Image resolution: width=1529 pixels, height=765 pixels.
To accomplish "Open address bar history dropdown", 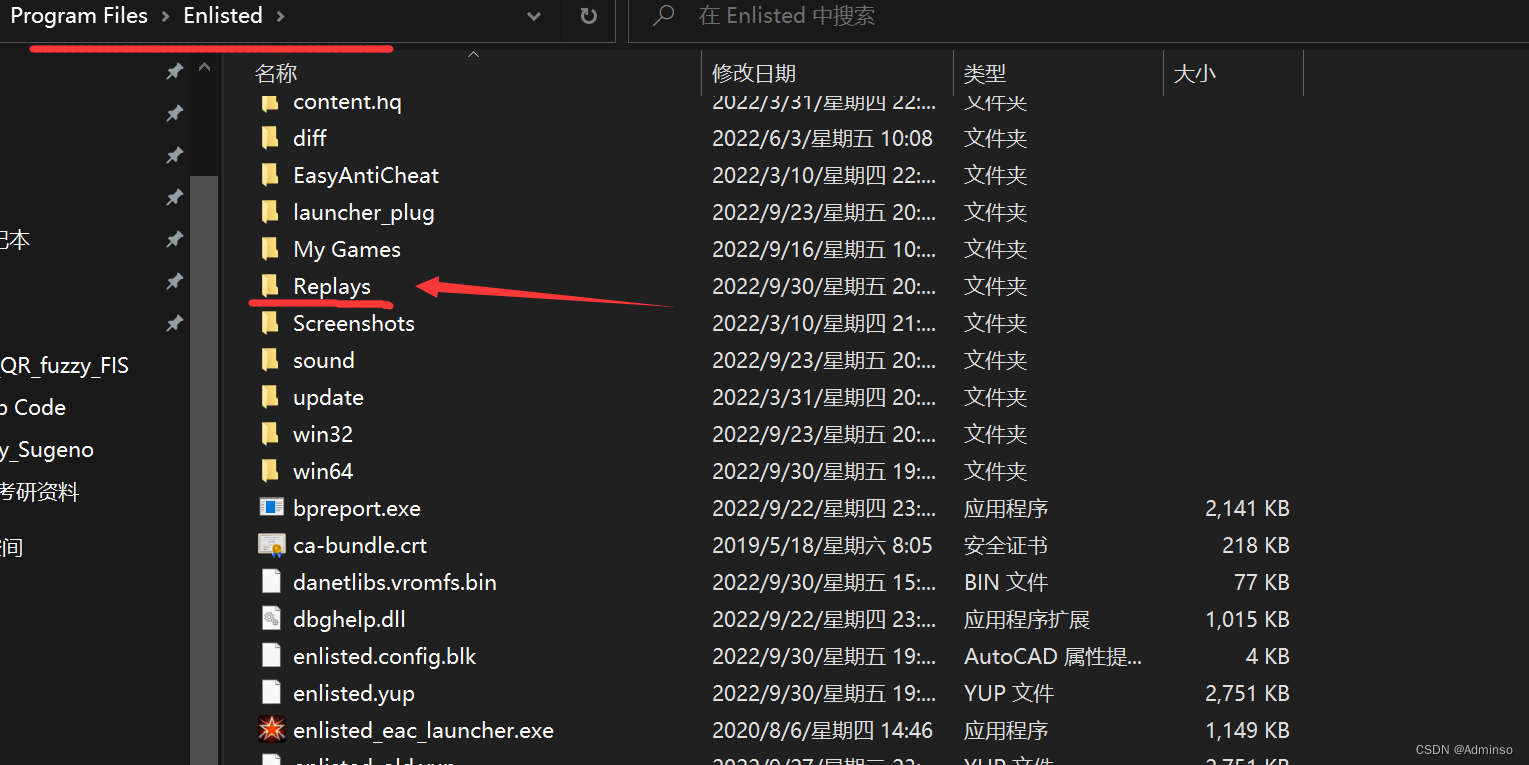I will [x=534, y=16].
